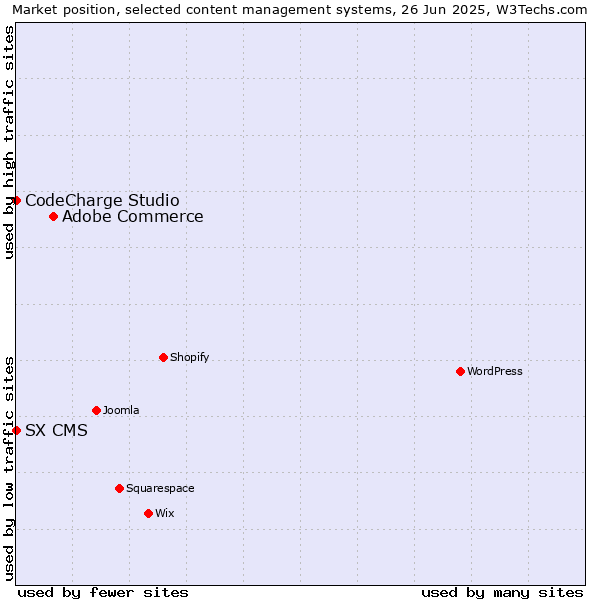Select the Squarespace label text

click(160, 489)
